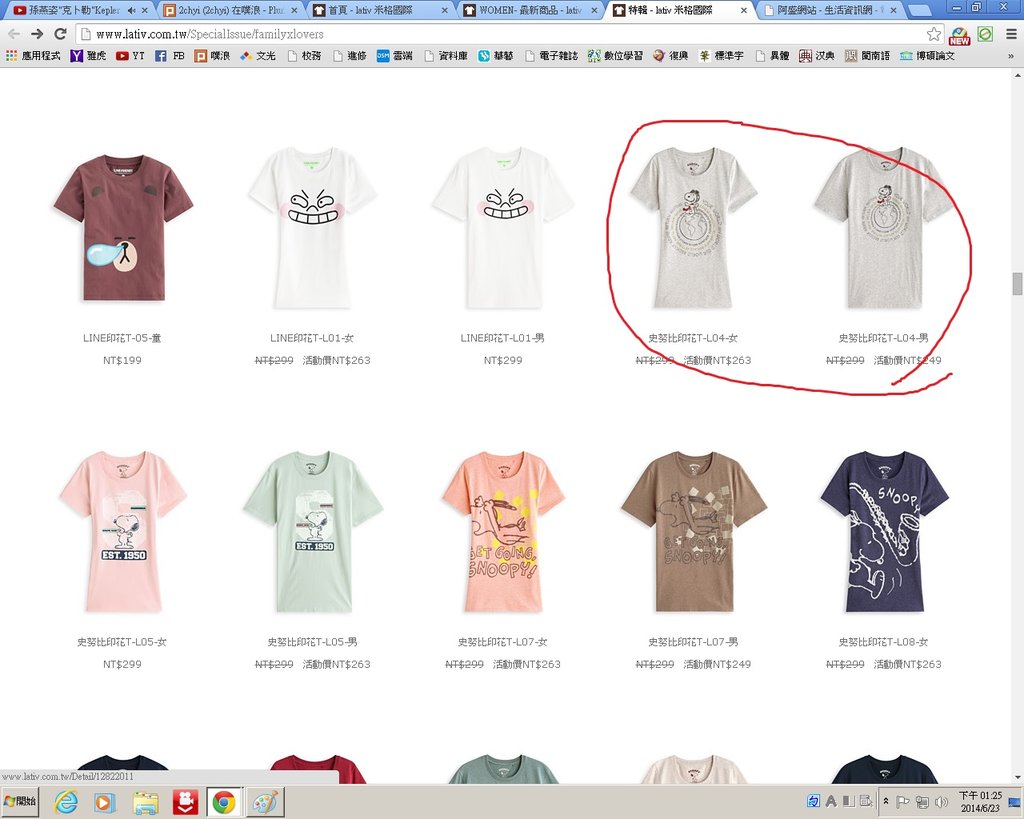Open product link 史努比印花T-L04-女
This screenshot has width=1024, height=819.
pyautogui.click(x=693, y=338)
